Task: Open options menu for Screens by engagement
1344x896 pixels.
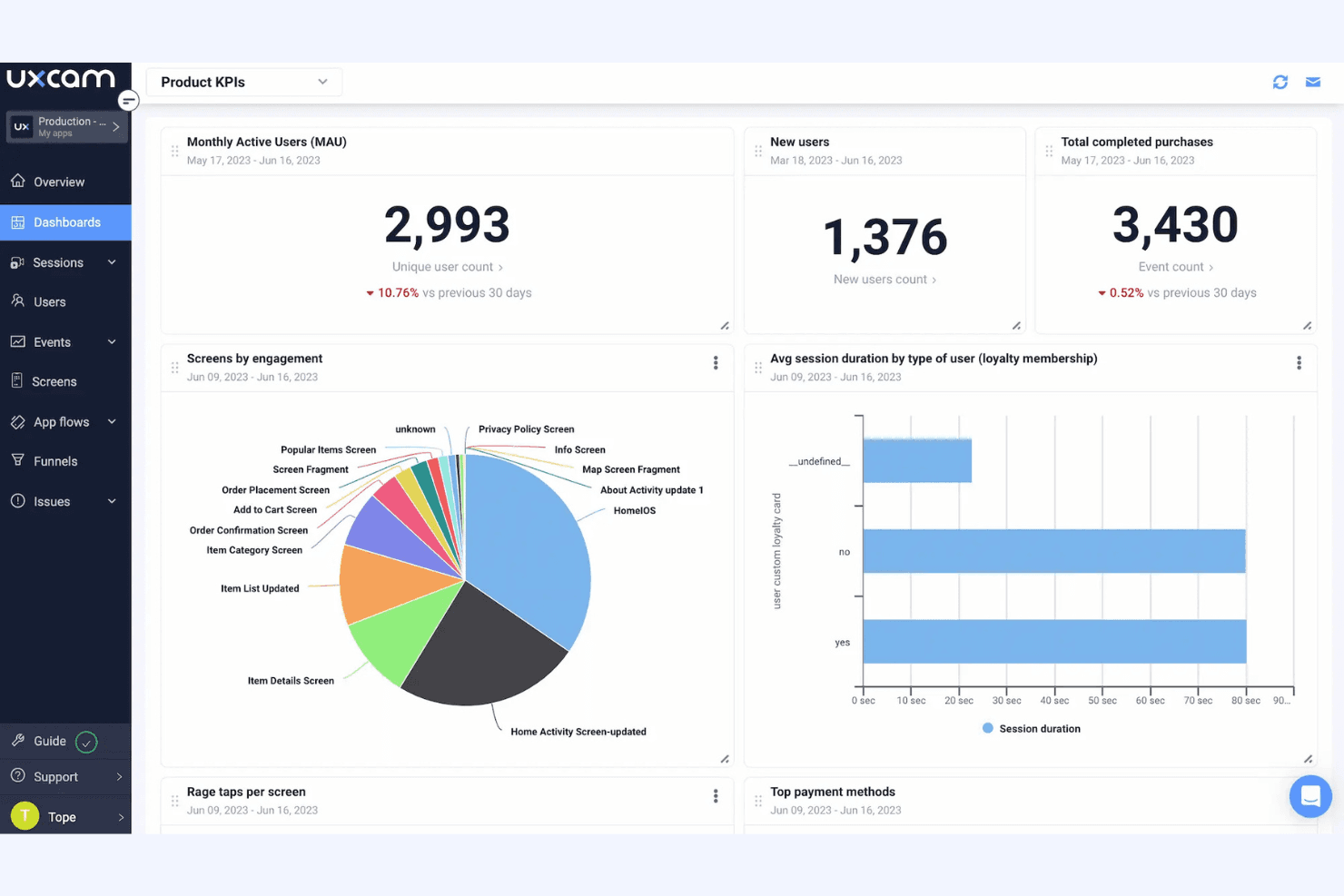Action: click(716, 363)
